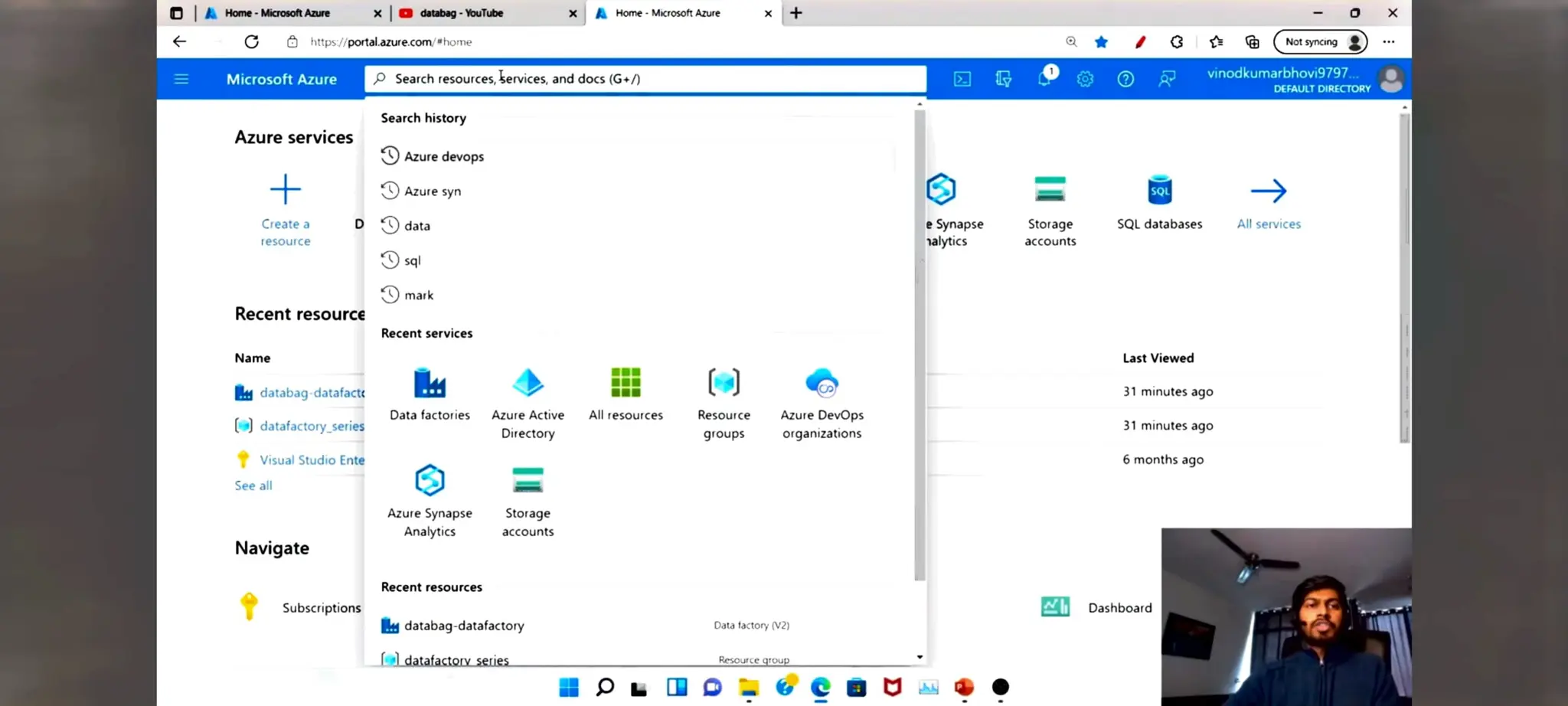Screen dimensions: 1568x706
Task: Open All resources in Recent services
Action: coord(626,394)
